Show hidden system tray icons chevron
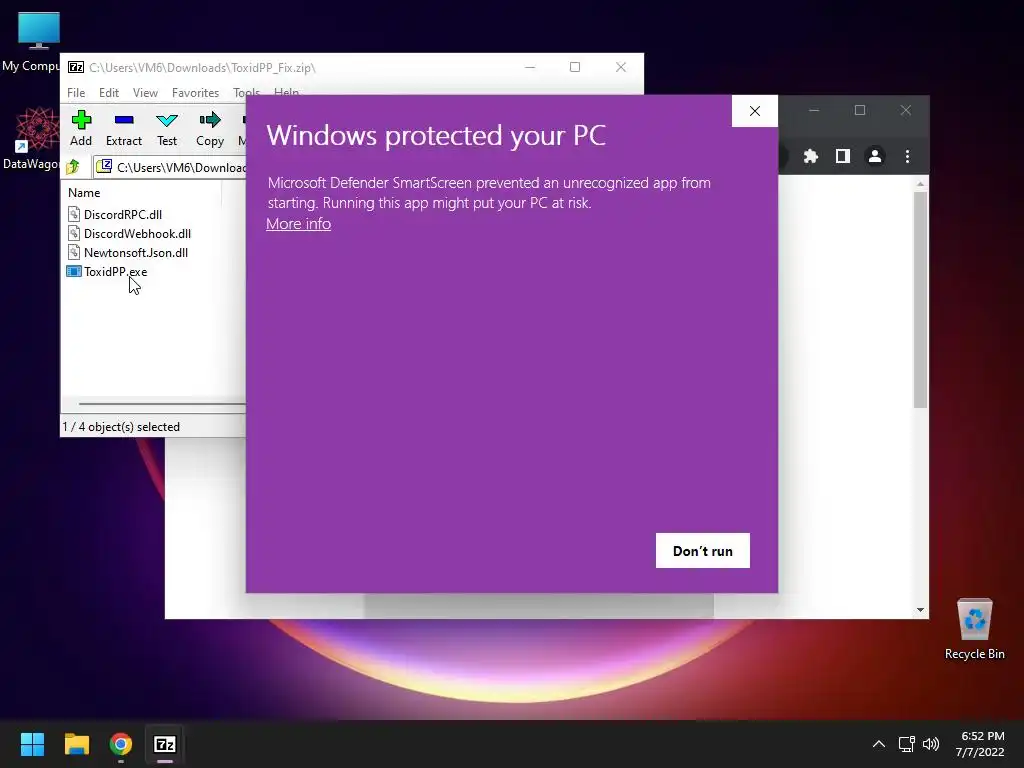Viewport: 1024px width, 768px height. coord(879,744)
